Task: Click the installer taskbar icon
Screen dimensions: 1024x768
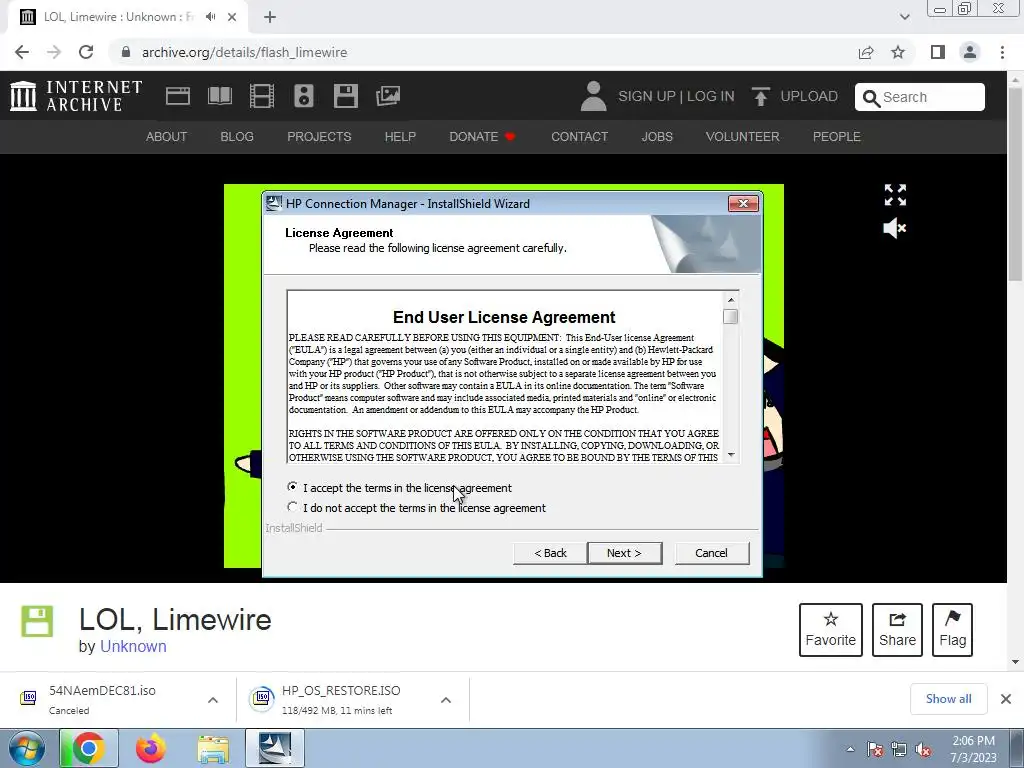Action: coord(276,748)
